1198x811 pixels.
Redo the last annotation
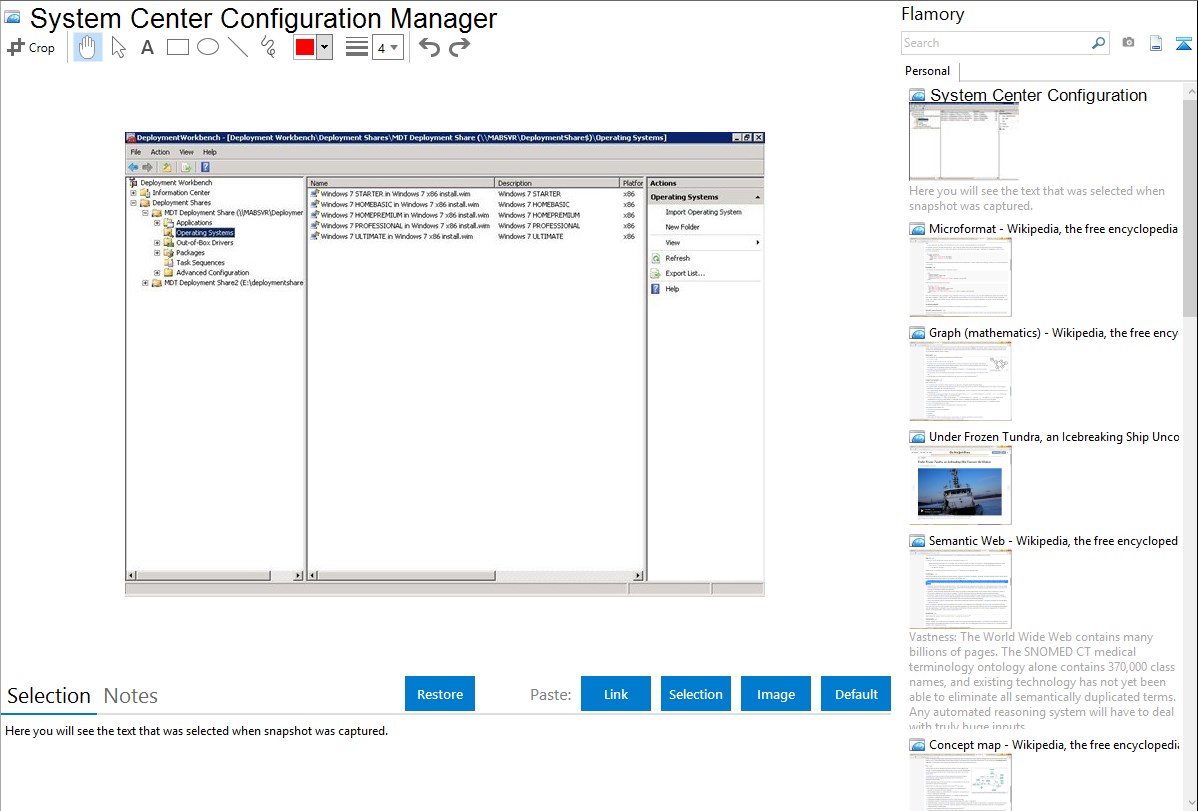click(x=459, y=47)
